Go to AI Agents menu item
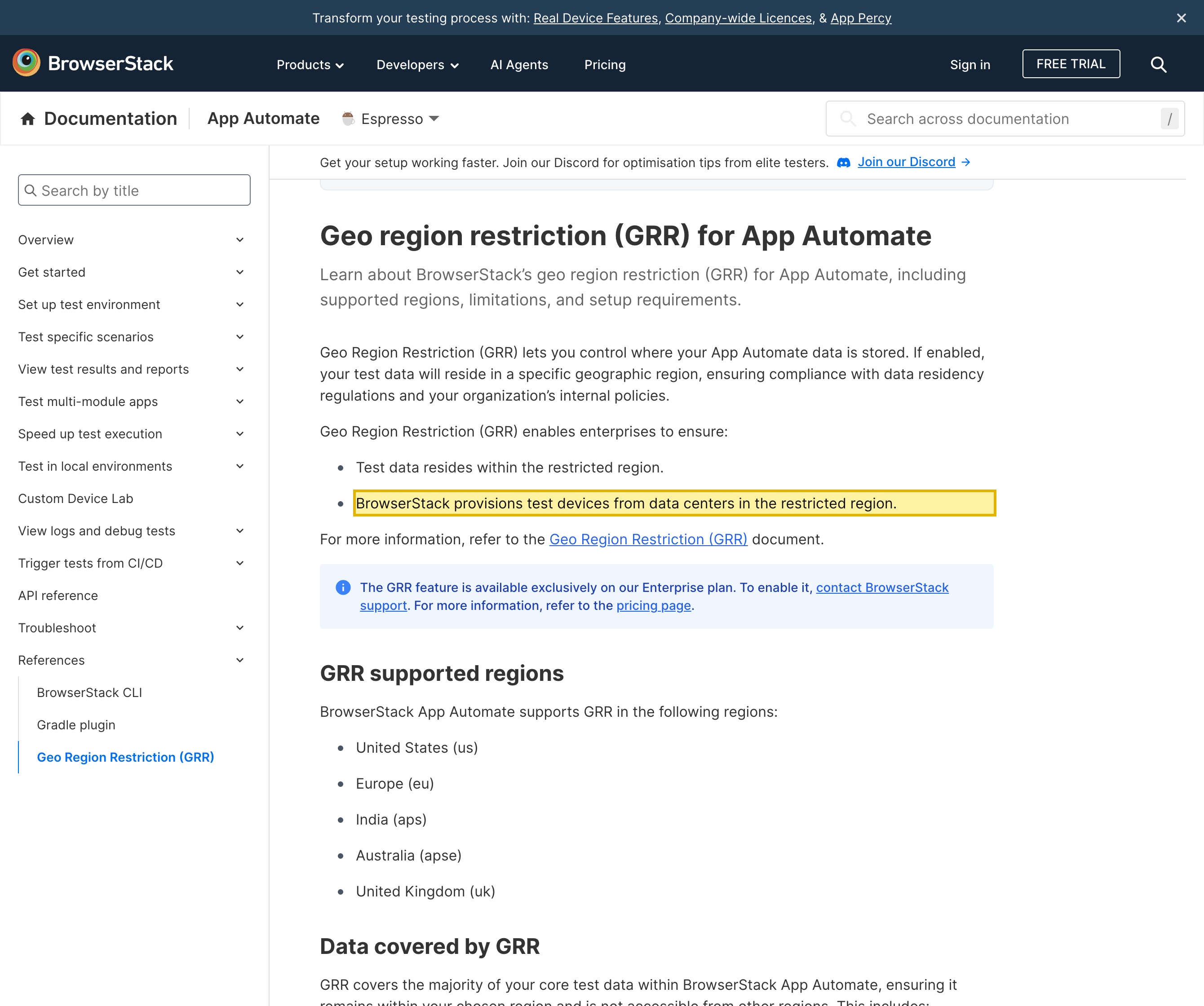The width and height of the screenshot is (1204, 1006). [519, 65]
